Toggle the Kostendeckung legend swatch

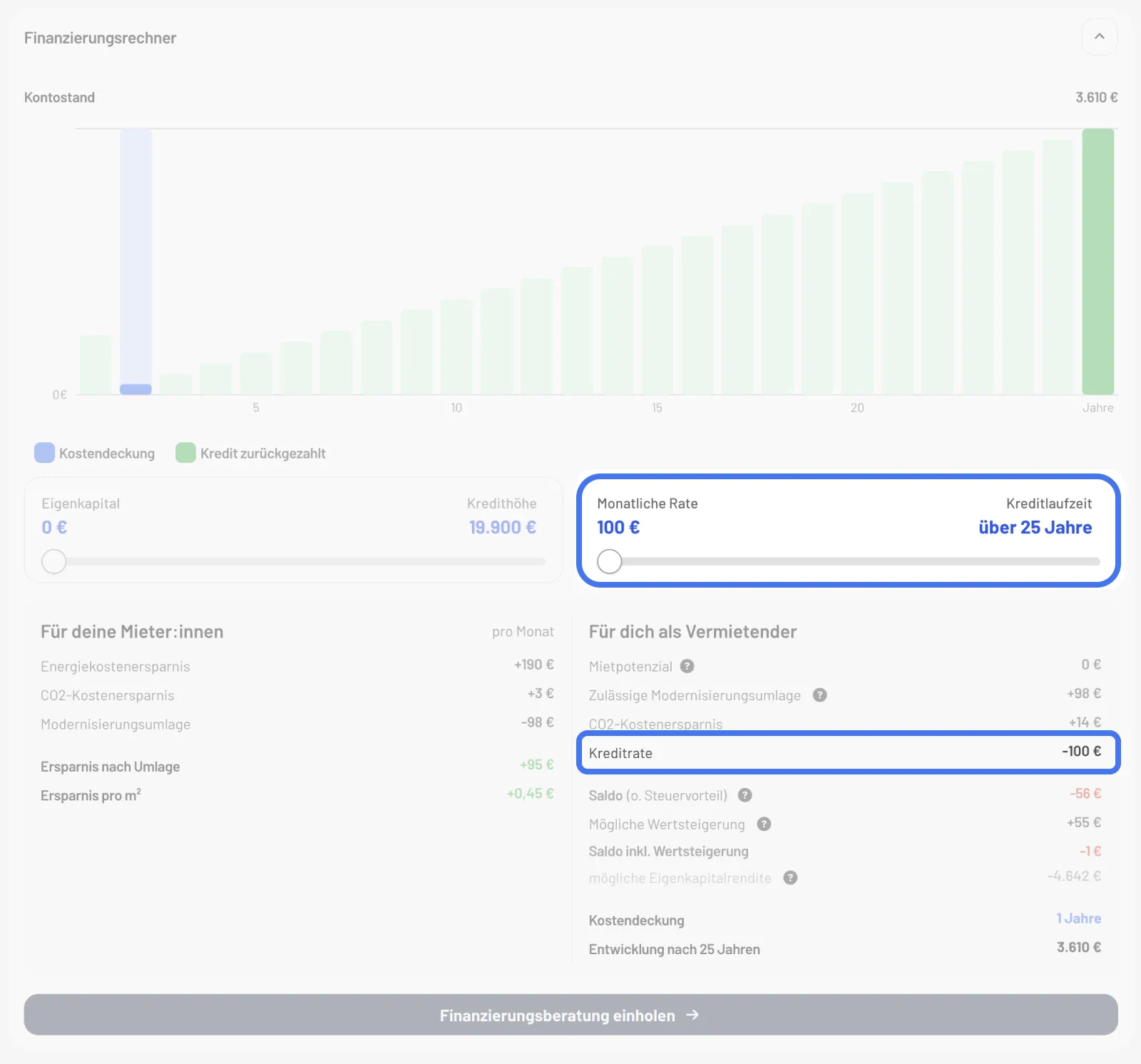click(x=45, y=453)
